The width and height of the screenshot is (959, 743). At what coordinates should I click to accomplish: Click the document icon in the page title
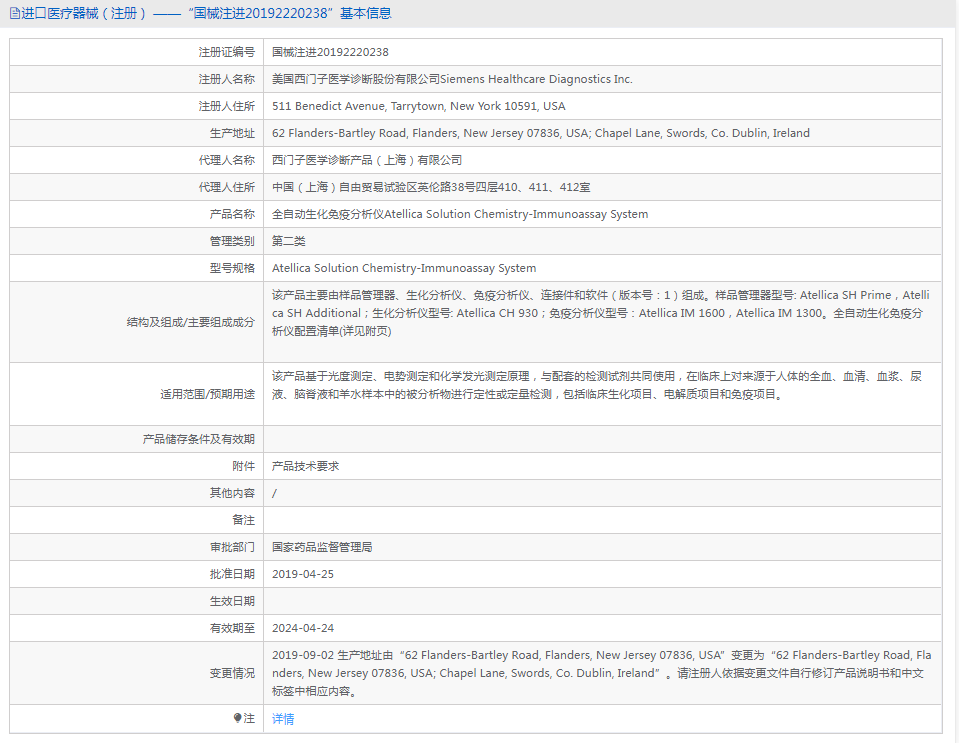tap(15, 13)
